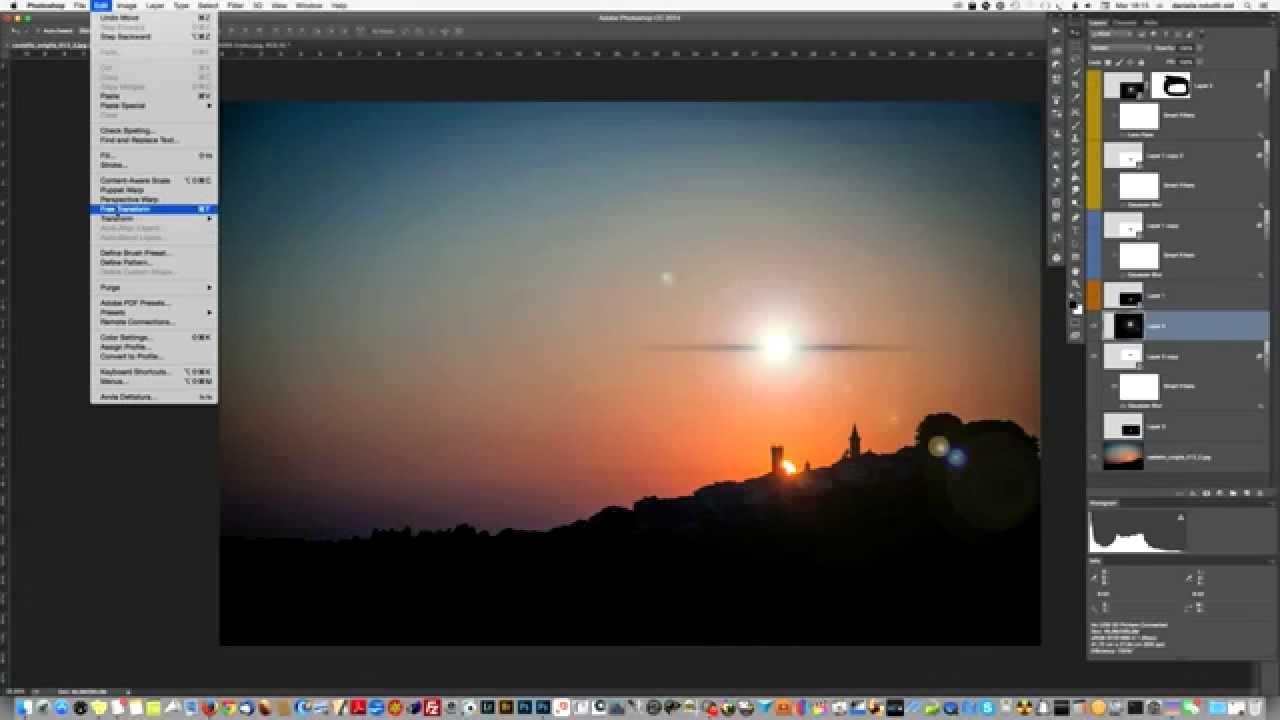This screenshot has height=720, width=1280.
Task: Expand the Paste Special submenu
Action: coord(153,105)
